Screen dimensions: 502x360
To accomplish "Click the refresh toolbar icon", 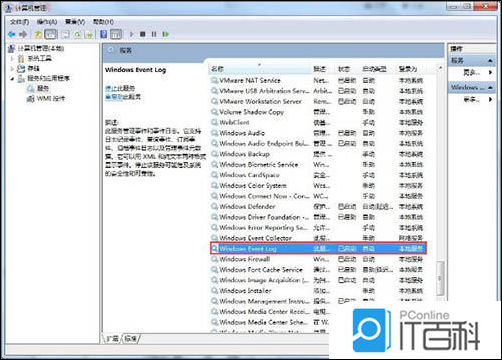I will tap(78, 34).
